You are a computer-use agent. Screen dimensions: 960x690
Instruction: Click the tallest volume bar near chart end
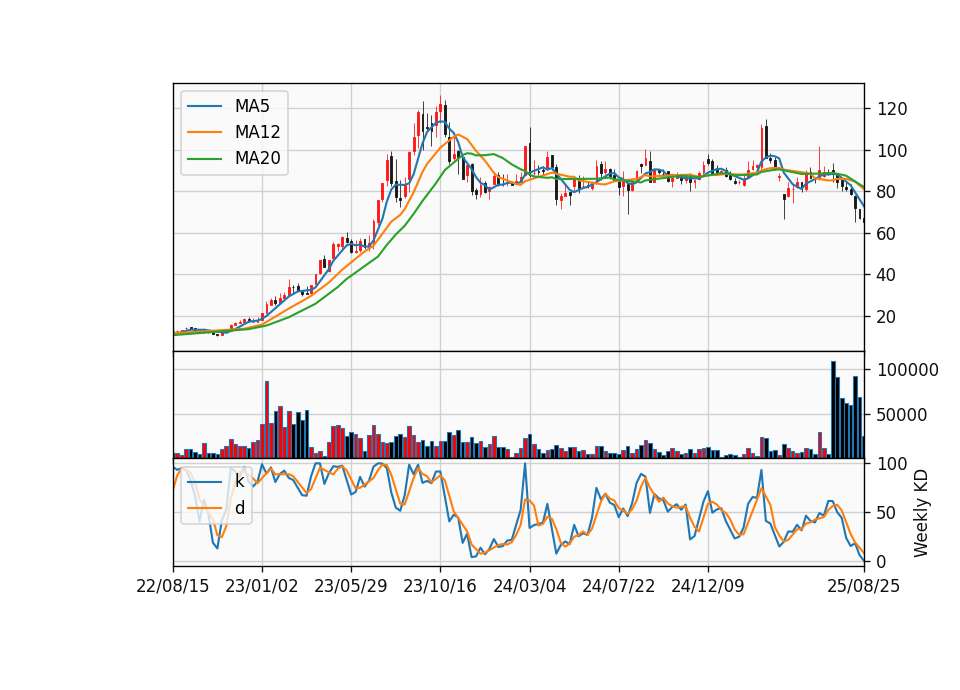(x=833, y=410)
